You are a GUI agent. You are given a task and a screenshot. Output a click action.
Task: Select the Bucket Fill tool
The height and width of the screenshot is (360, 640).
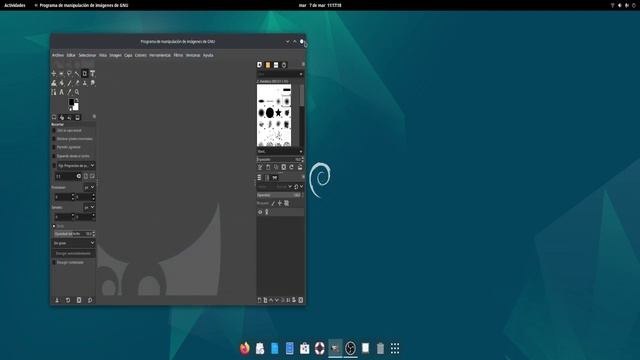(x=61, y=83)
